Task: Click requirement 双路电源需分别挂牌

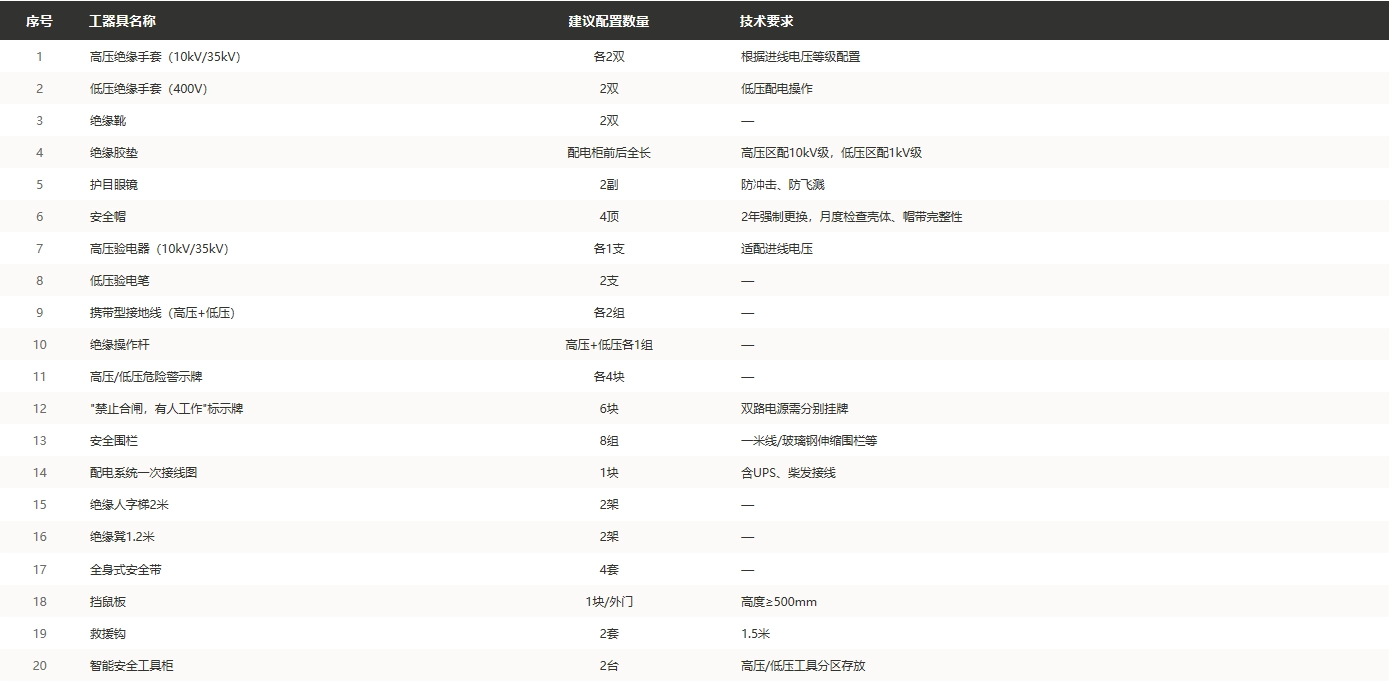Action: click(x=794, y=409)
